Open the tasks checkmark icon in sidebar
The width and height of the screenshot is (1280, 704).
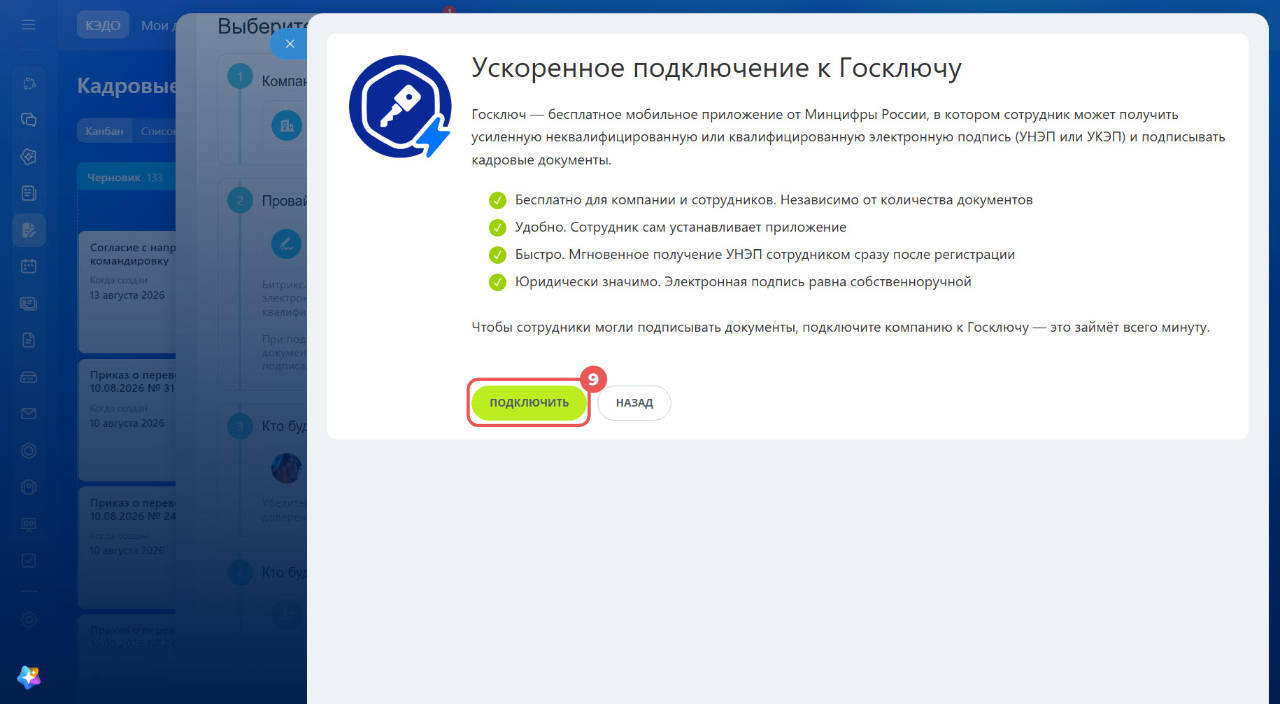pyautogui.click(x=29, y=561)
